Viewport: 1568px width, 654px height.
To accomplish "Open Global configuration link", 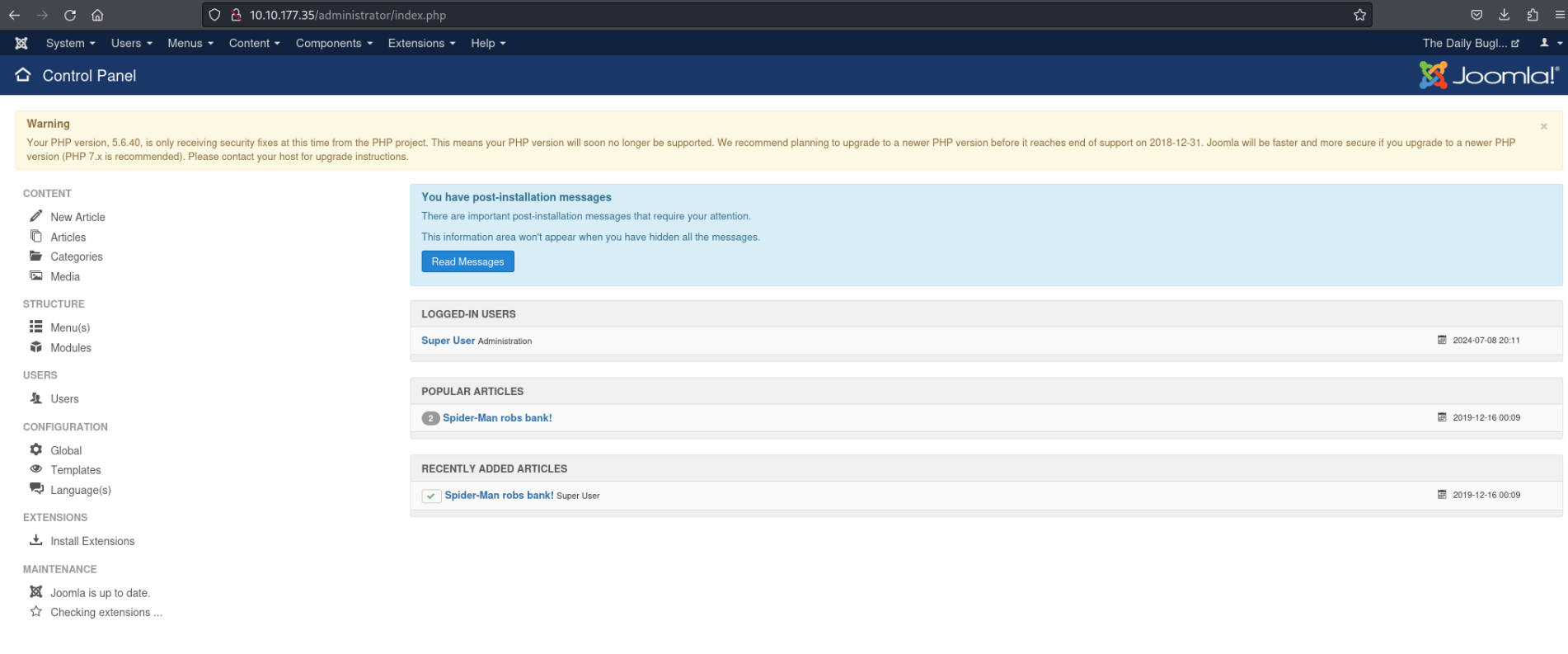I will point(66,450).
